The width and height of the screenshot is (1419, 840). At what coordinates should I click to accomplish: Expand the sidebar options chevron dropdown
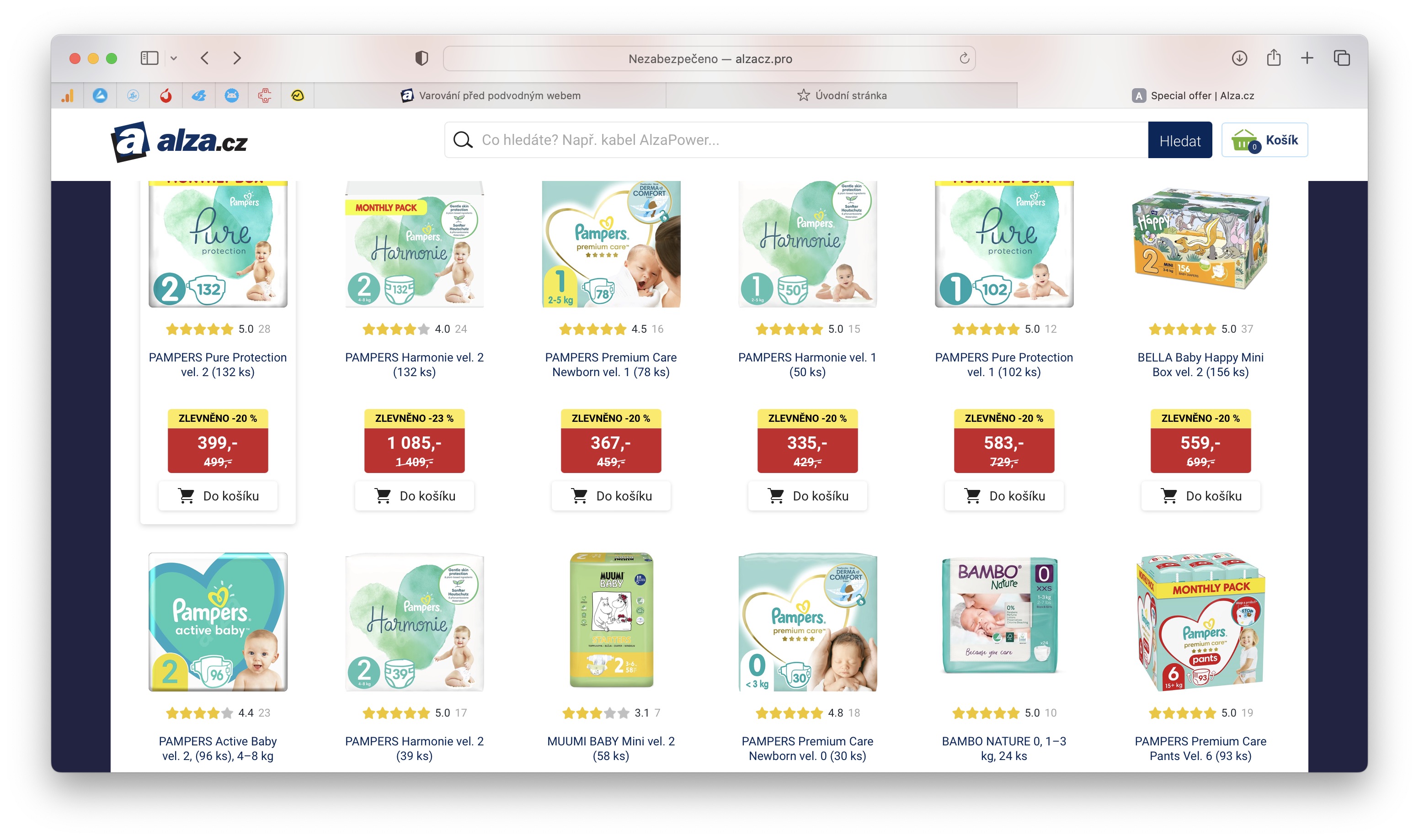coord(174,58)
